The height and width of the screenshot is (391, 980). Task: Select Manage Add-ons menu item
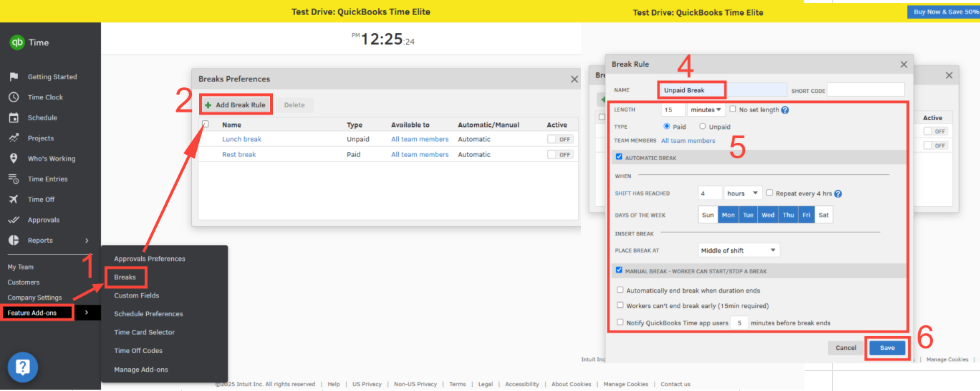point(141,370)
